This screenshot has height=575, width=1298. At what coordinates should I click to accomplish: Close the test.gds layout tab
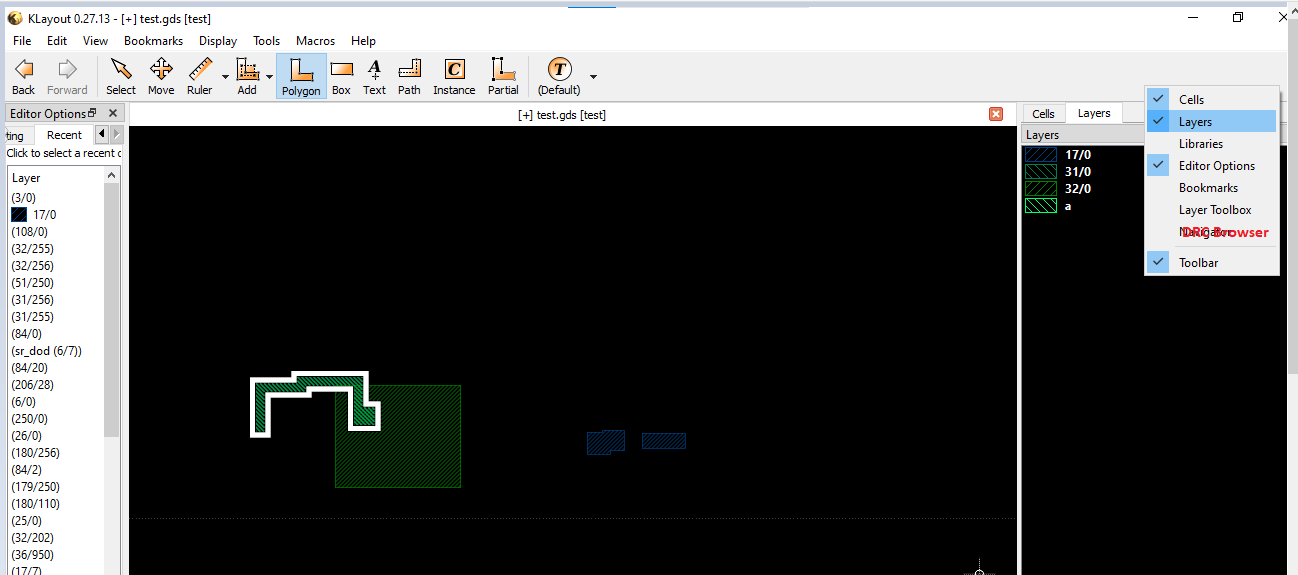pos(995,114)
